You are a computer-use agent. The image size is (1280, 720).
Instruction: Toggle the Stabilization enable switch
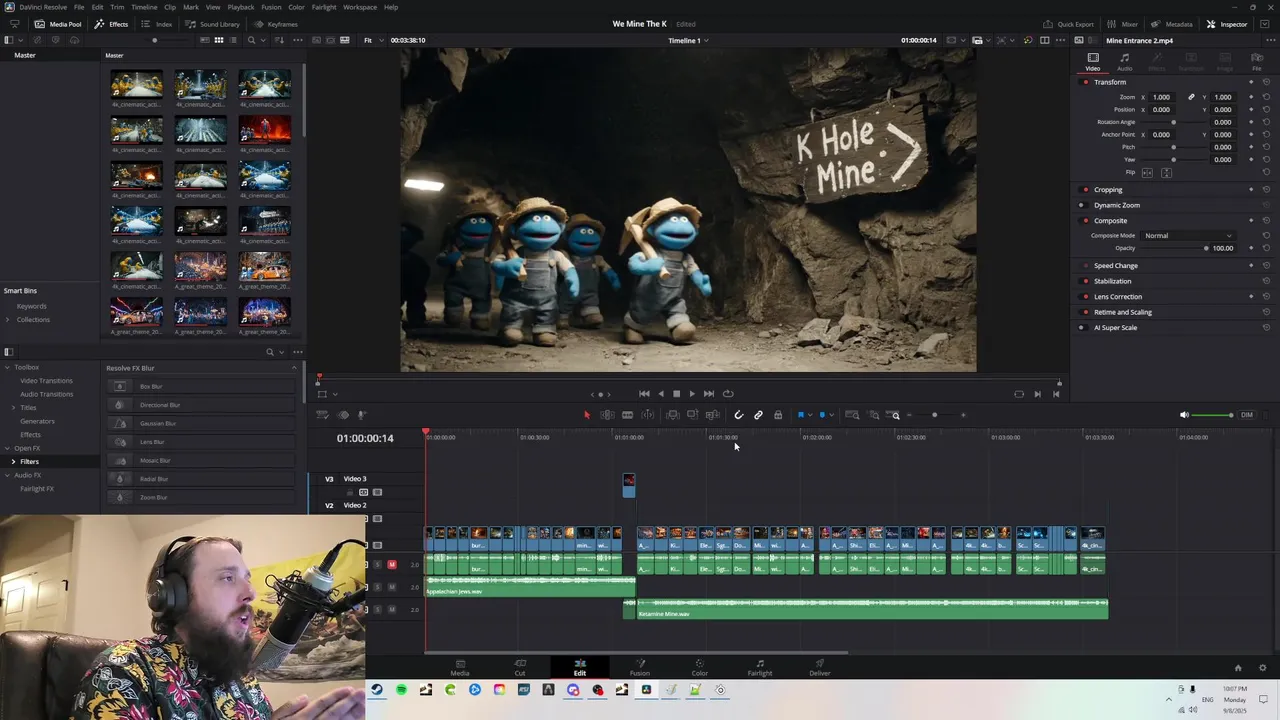(1085, 281)
